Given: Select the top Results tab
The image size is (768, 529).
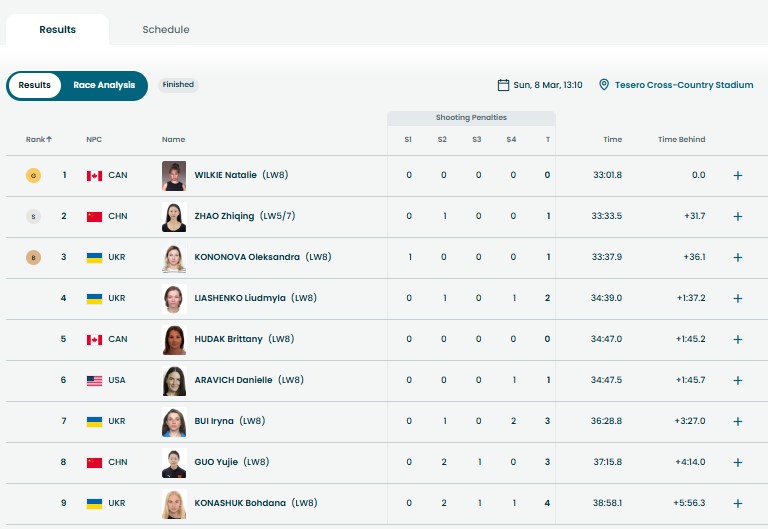Looking at the screenshot, I should tap(57, 29).
